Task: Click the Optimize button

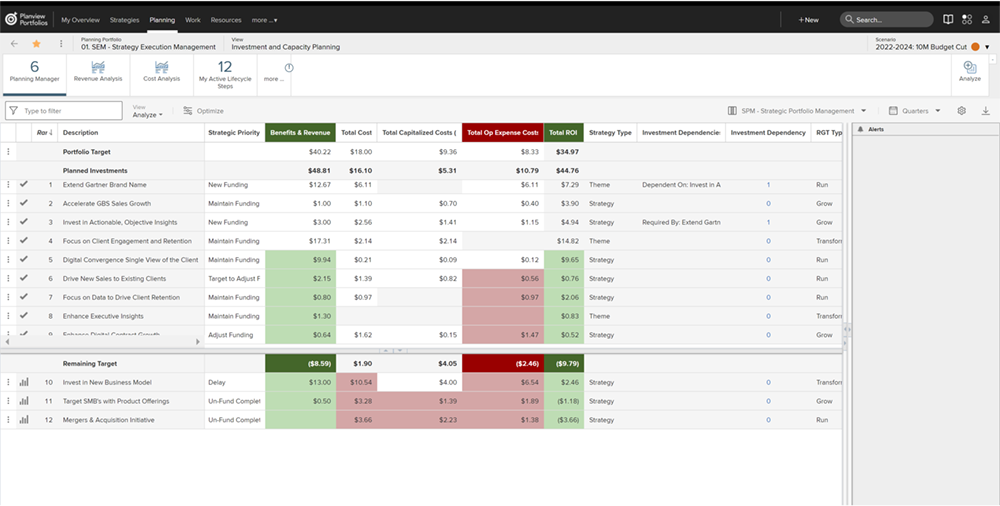Action: coord(204,111)
